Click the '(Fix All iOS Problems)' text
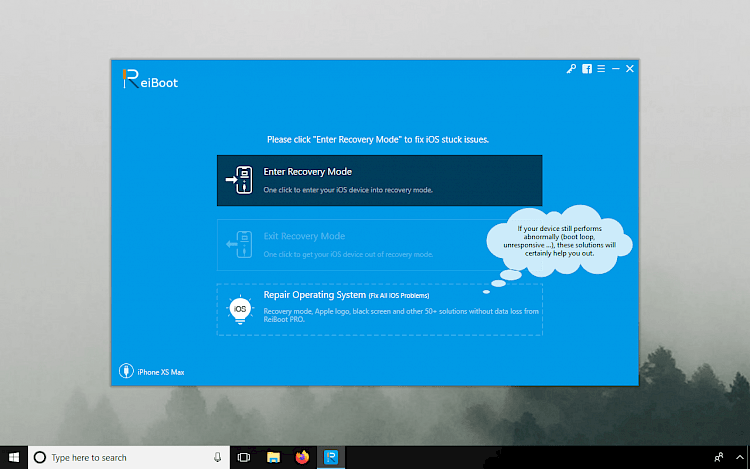 399,296
